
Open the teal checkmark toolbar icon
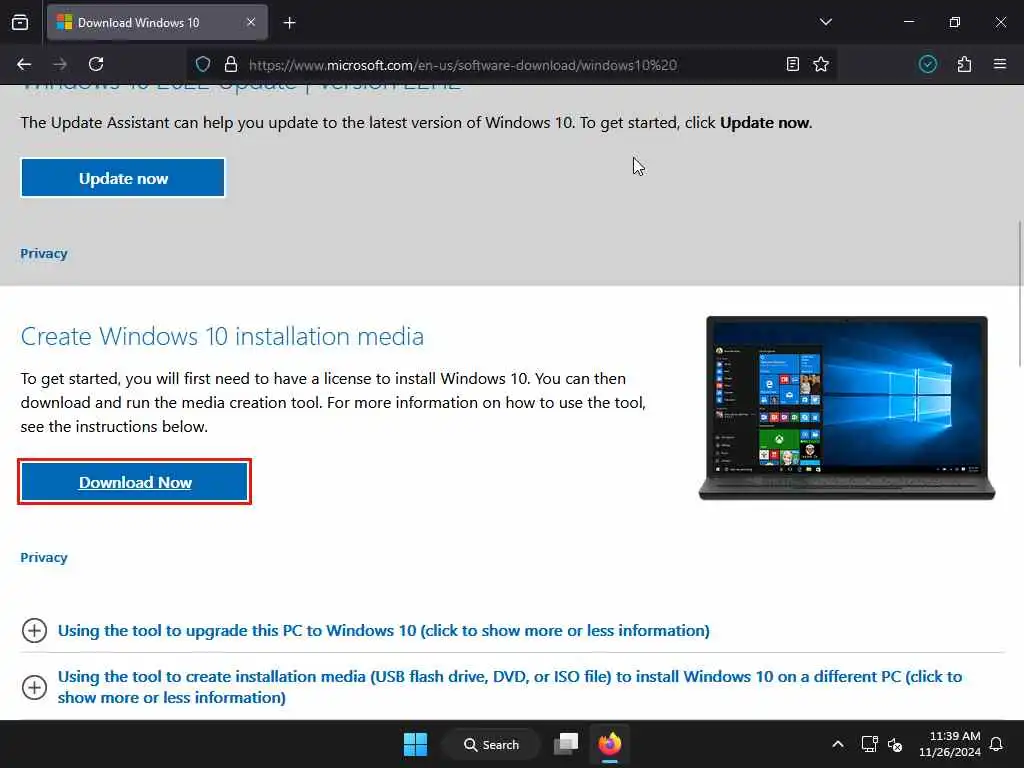pyautogui.click(x=927, y=64)
